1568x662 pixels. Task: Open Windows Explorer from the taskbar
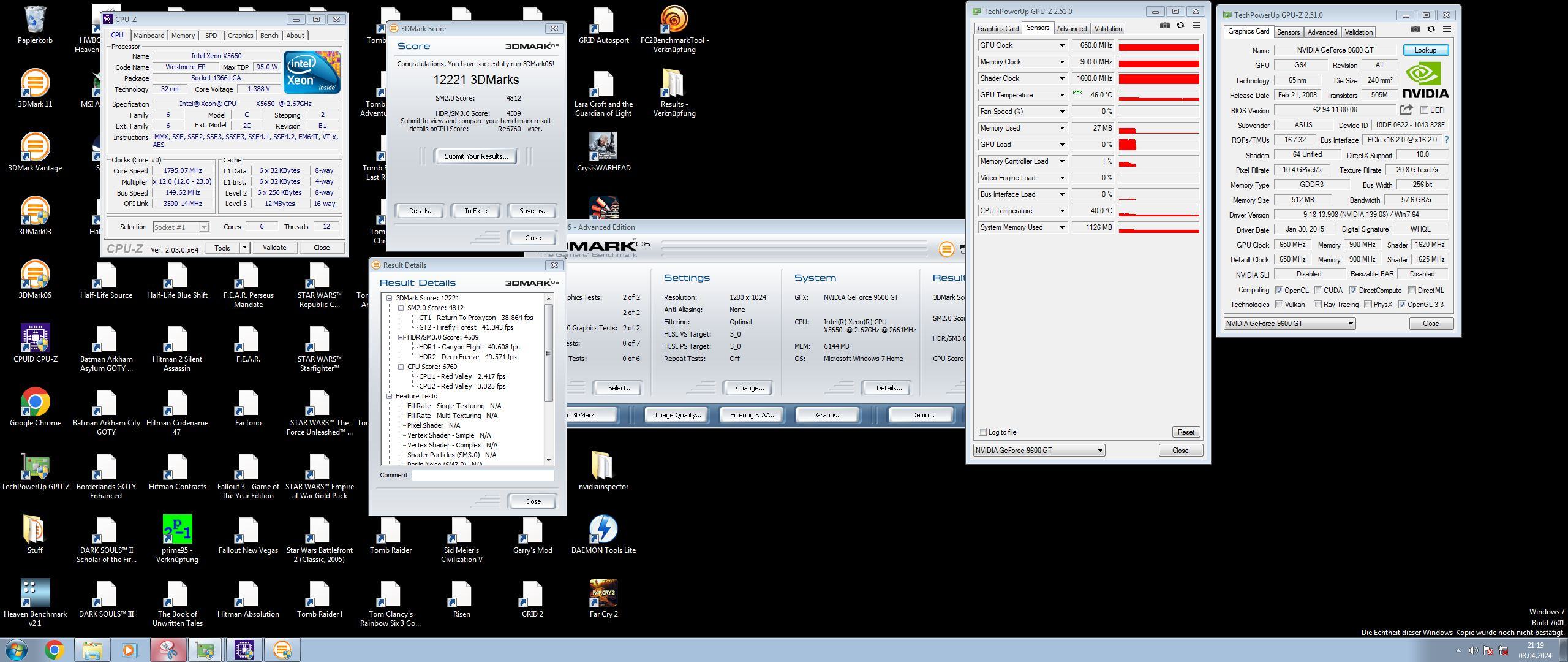[x=92, y=650]
